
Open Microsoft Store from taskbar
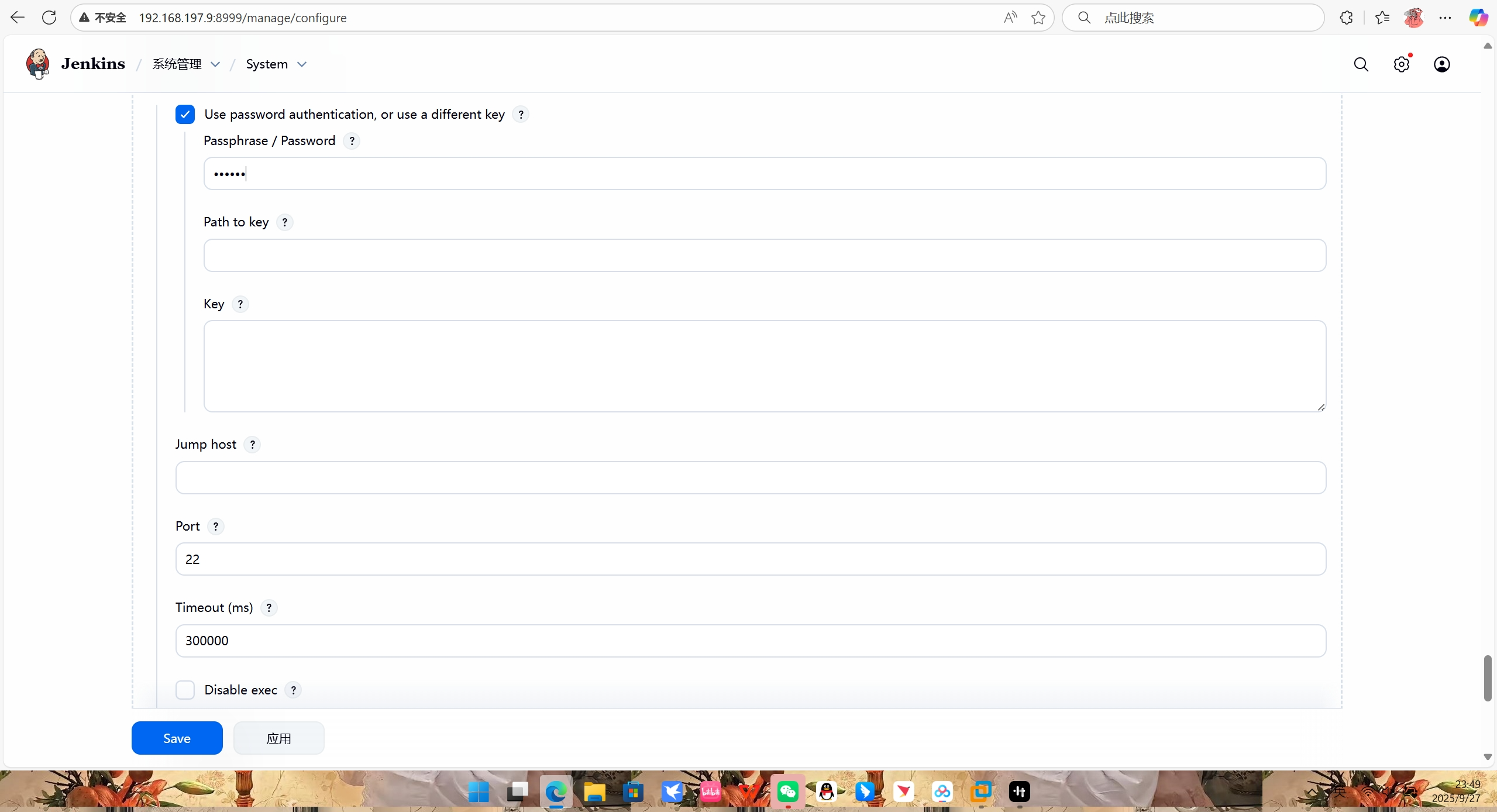(633, 792)
